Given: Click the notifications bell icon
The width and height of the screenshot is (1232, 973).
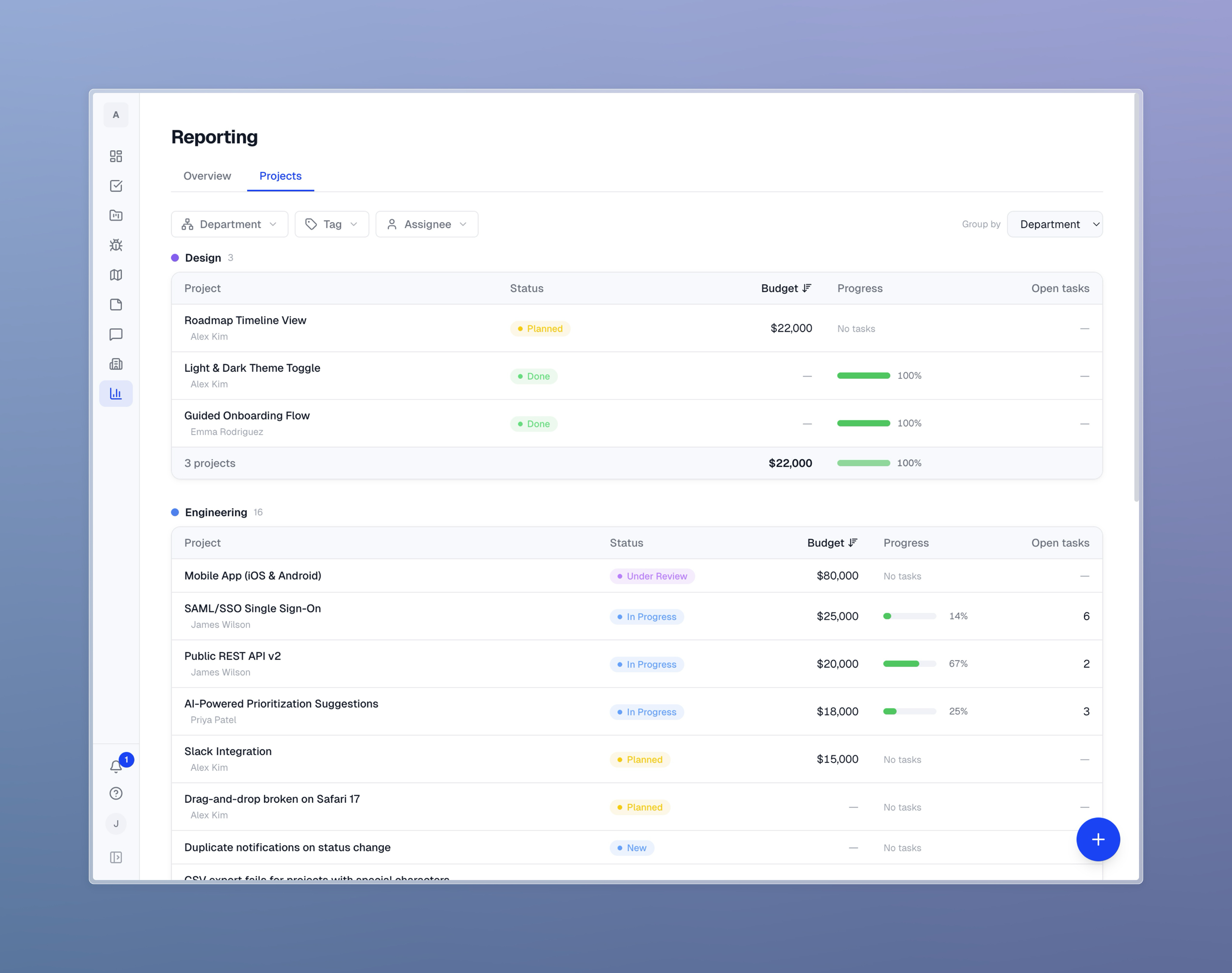Looking at the screenshot, I should [115, 766].
